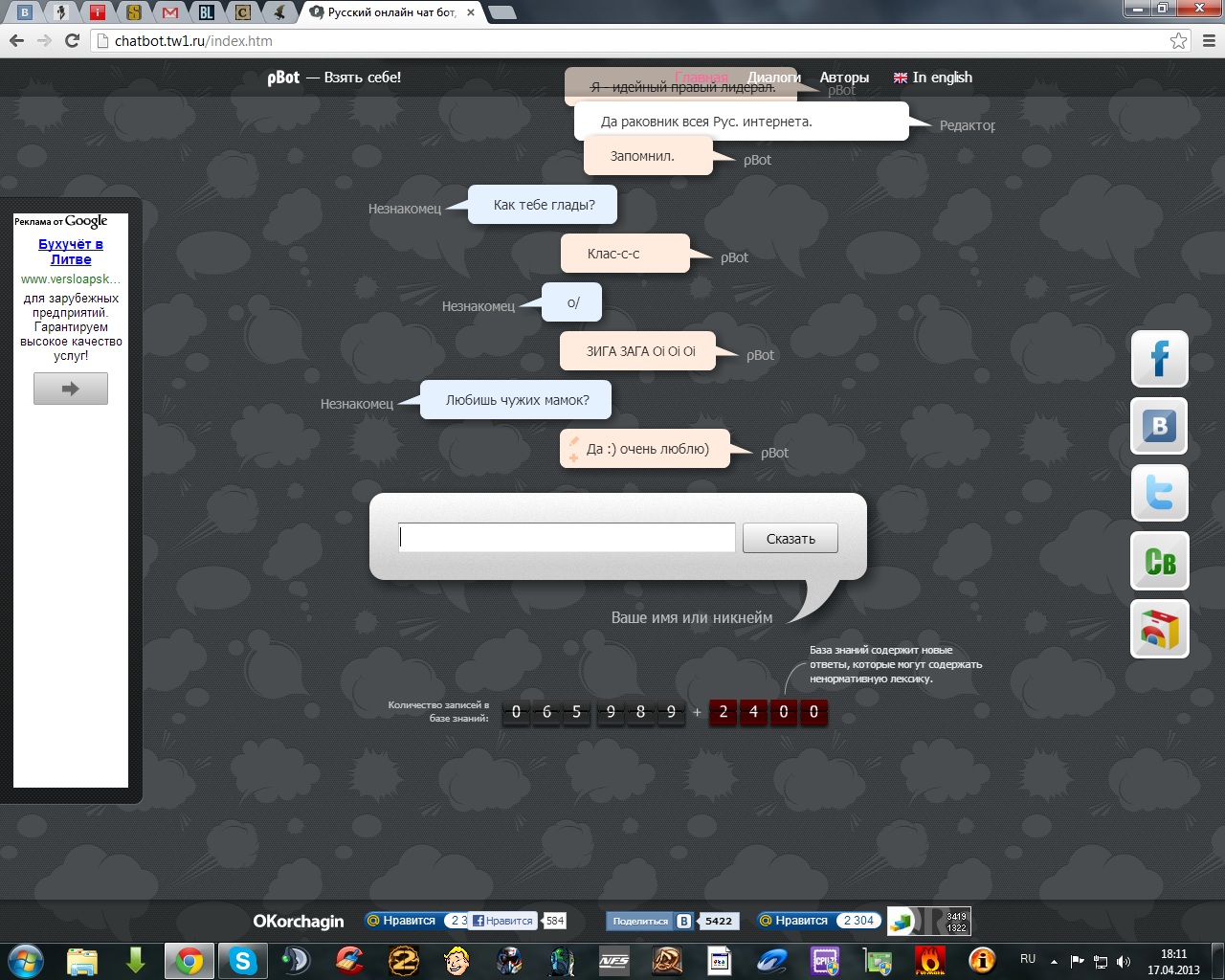Open the orange info taskbar icon
Image resolution: width=1225 pixels, height=980 pixels.
(982, 960)
